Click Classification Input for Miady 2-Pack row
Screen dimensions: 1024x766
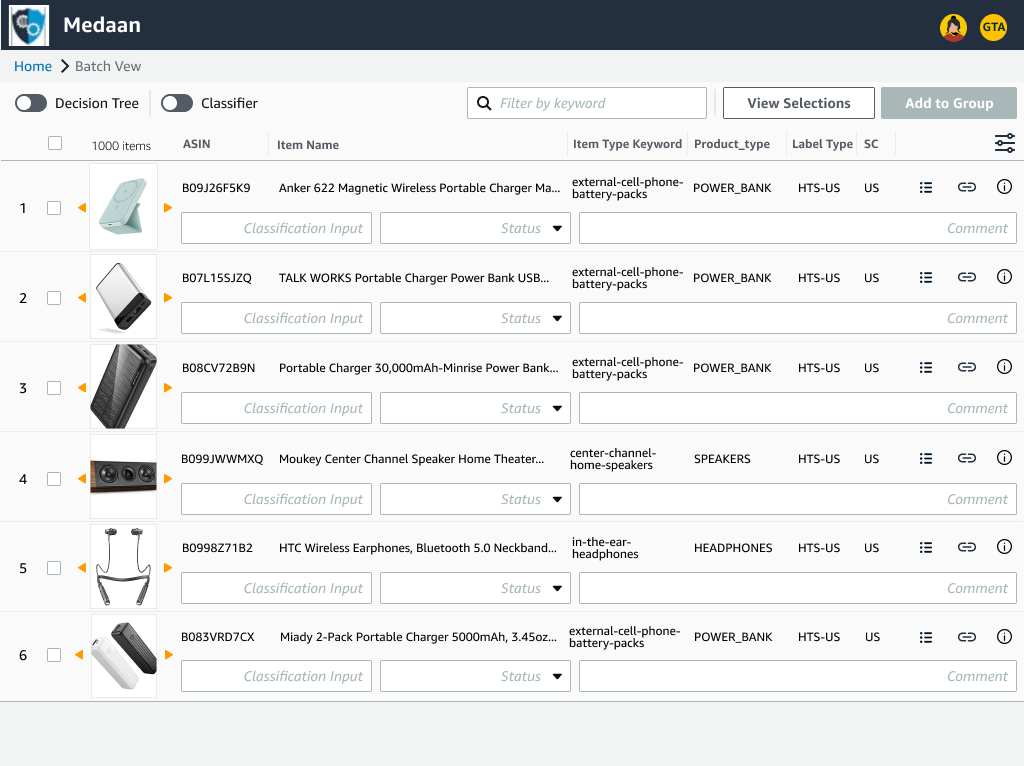[276, 676]
